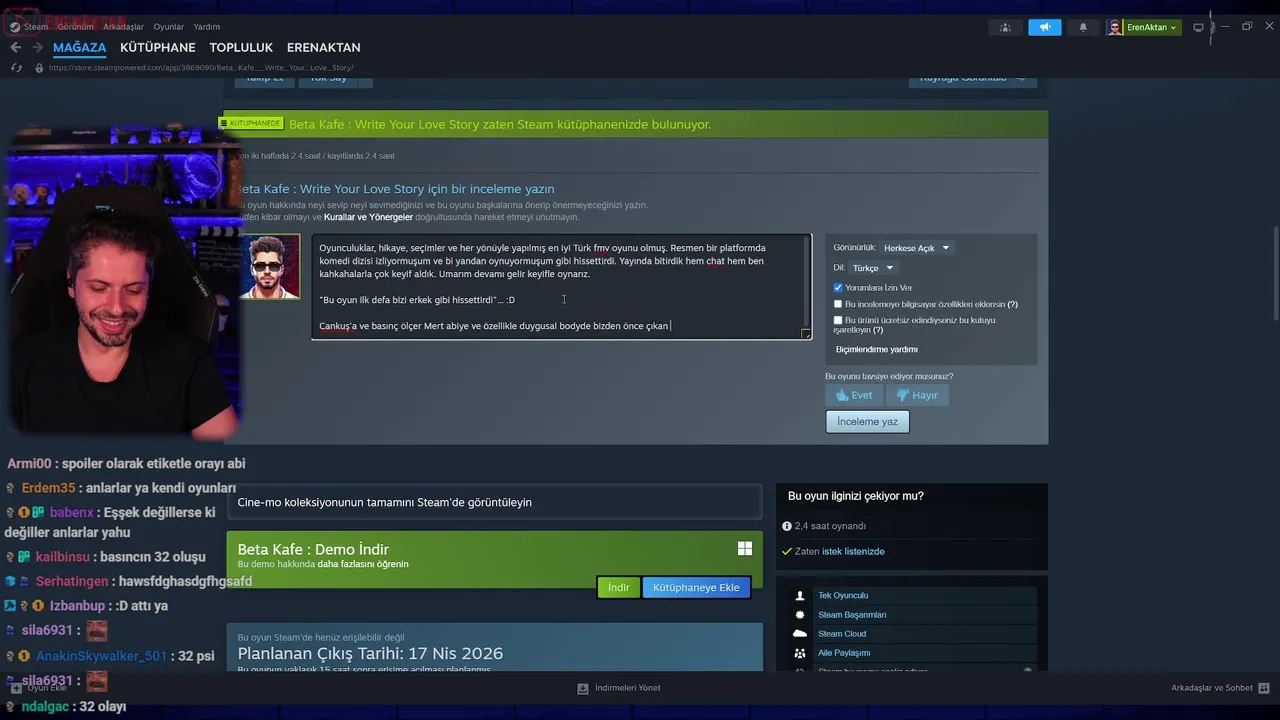Click the Windows logo on demo banner
This screenshot has height=720, width=1280.
tap(745, 548)
